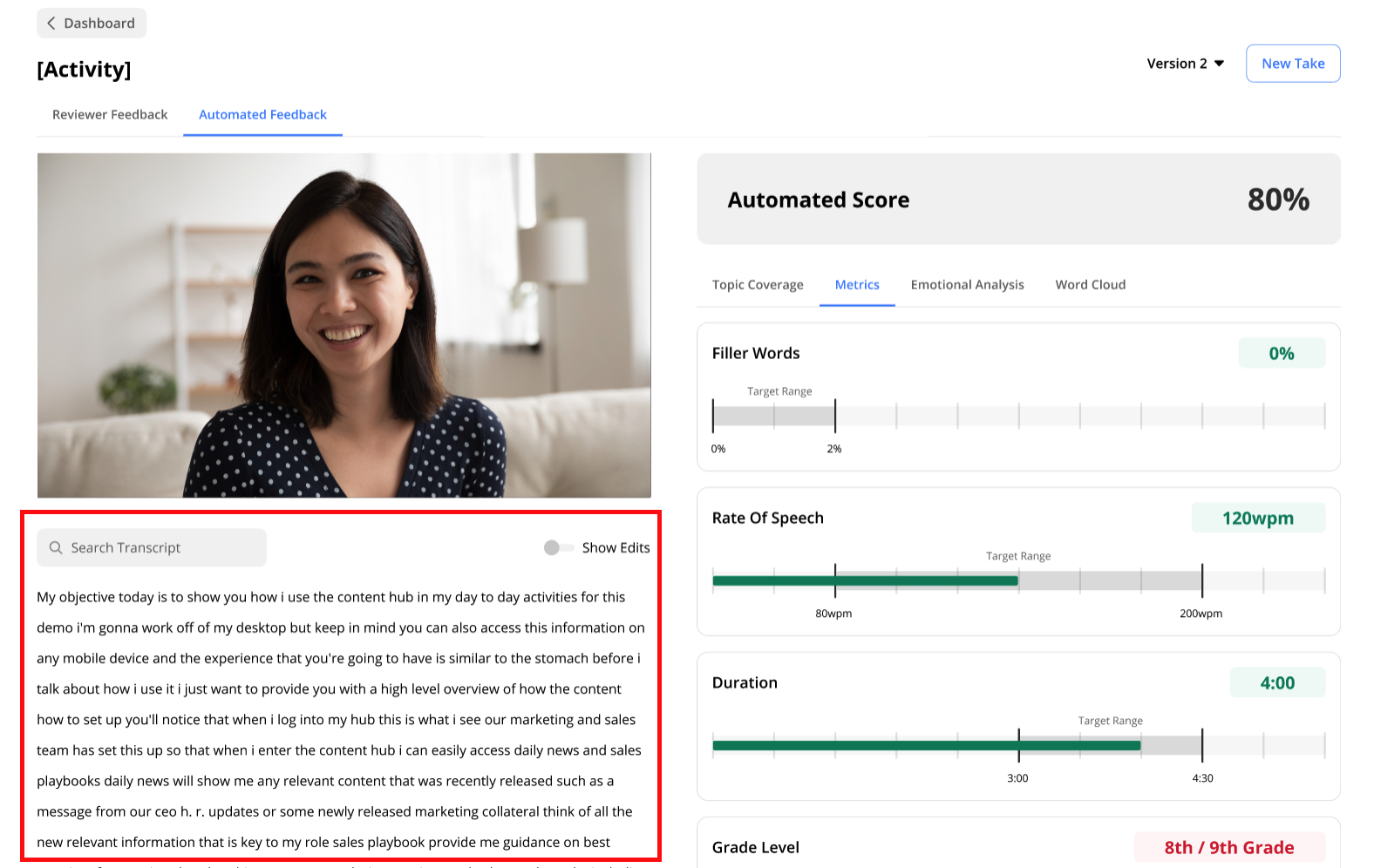Toggle the Show Edits switch

point(559,547)
